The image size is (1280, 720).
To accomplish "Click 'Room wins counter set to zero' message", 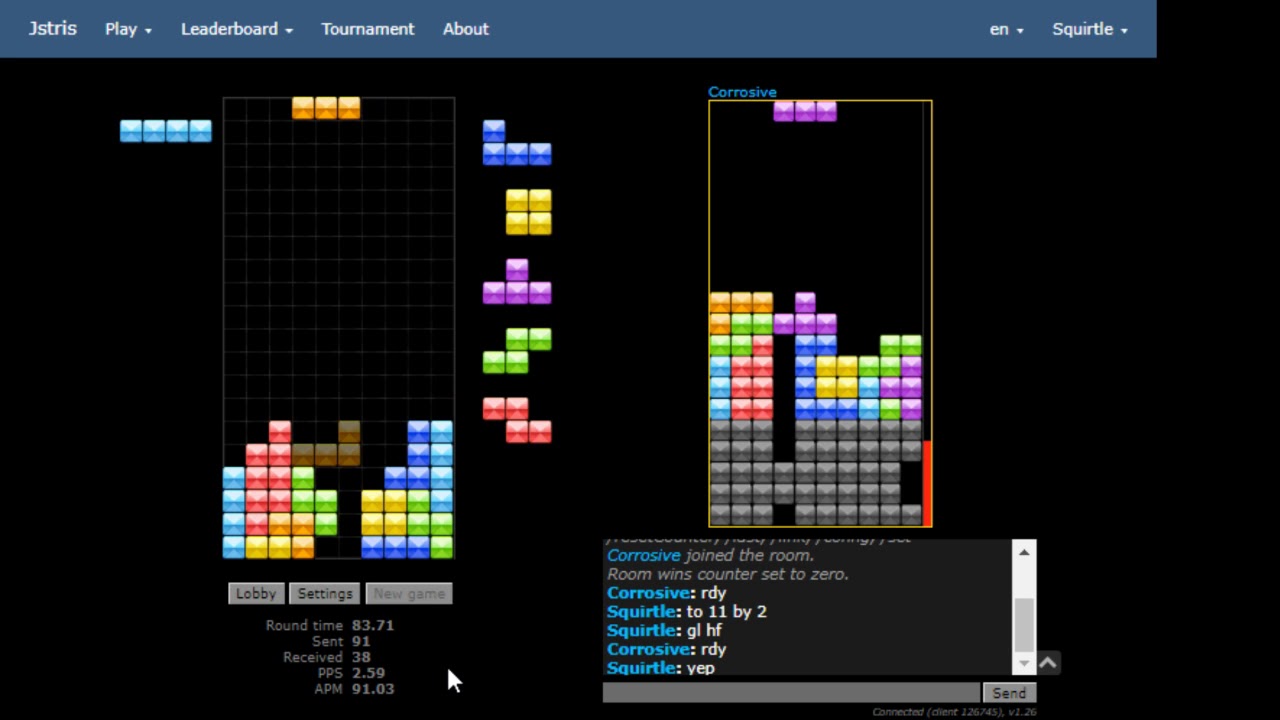I will click(x=728, y=574).
